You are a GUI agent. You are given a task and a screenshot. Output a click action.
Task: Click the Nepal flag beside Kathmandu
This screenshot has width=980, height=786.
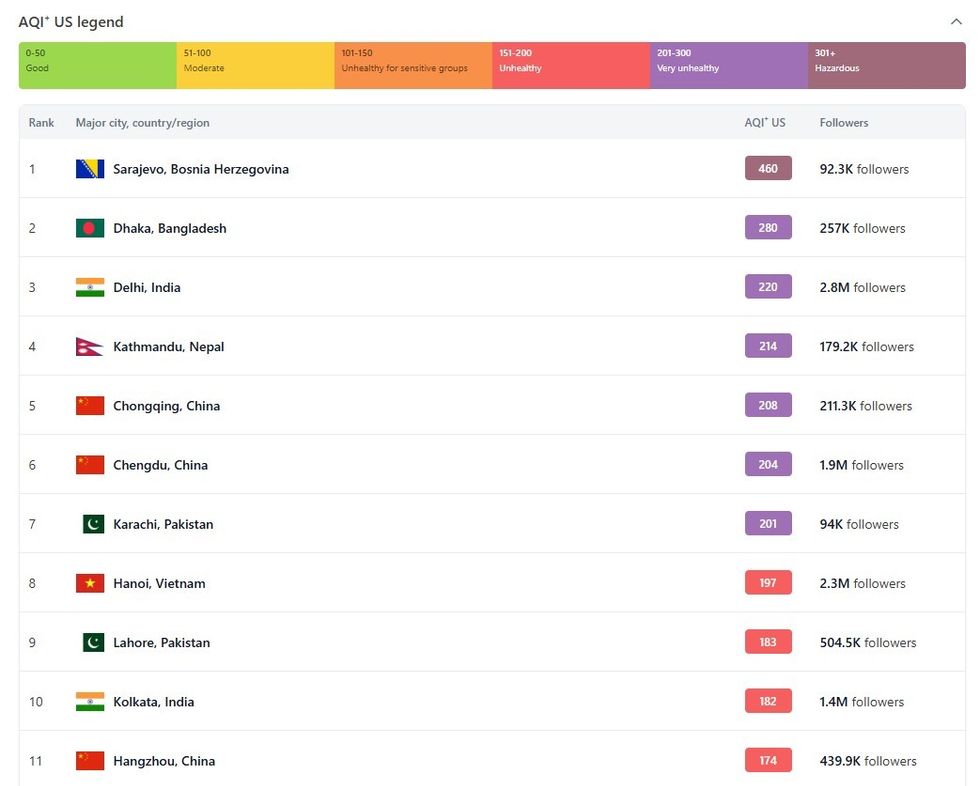pos(89,347)
